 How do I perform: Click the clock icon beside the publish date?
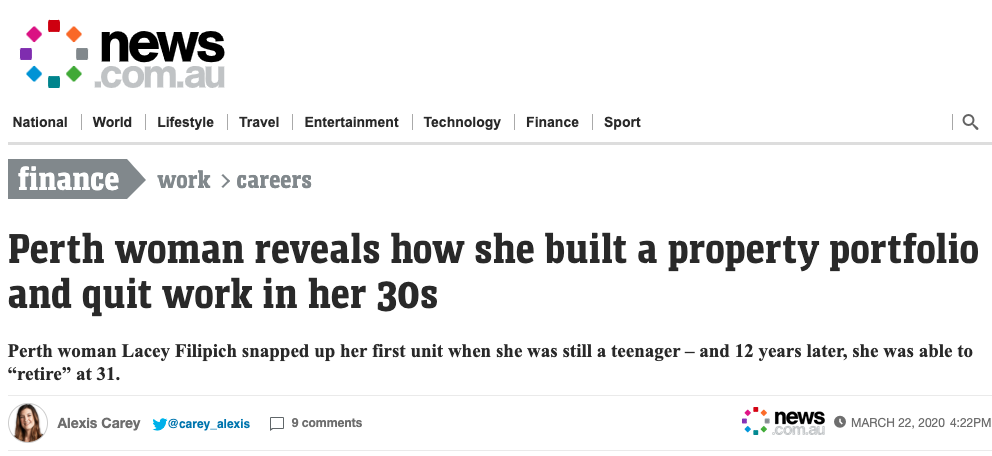840,422
